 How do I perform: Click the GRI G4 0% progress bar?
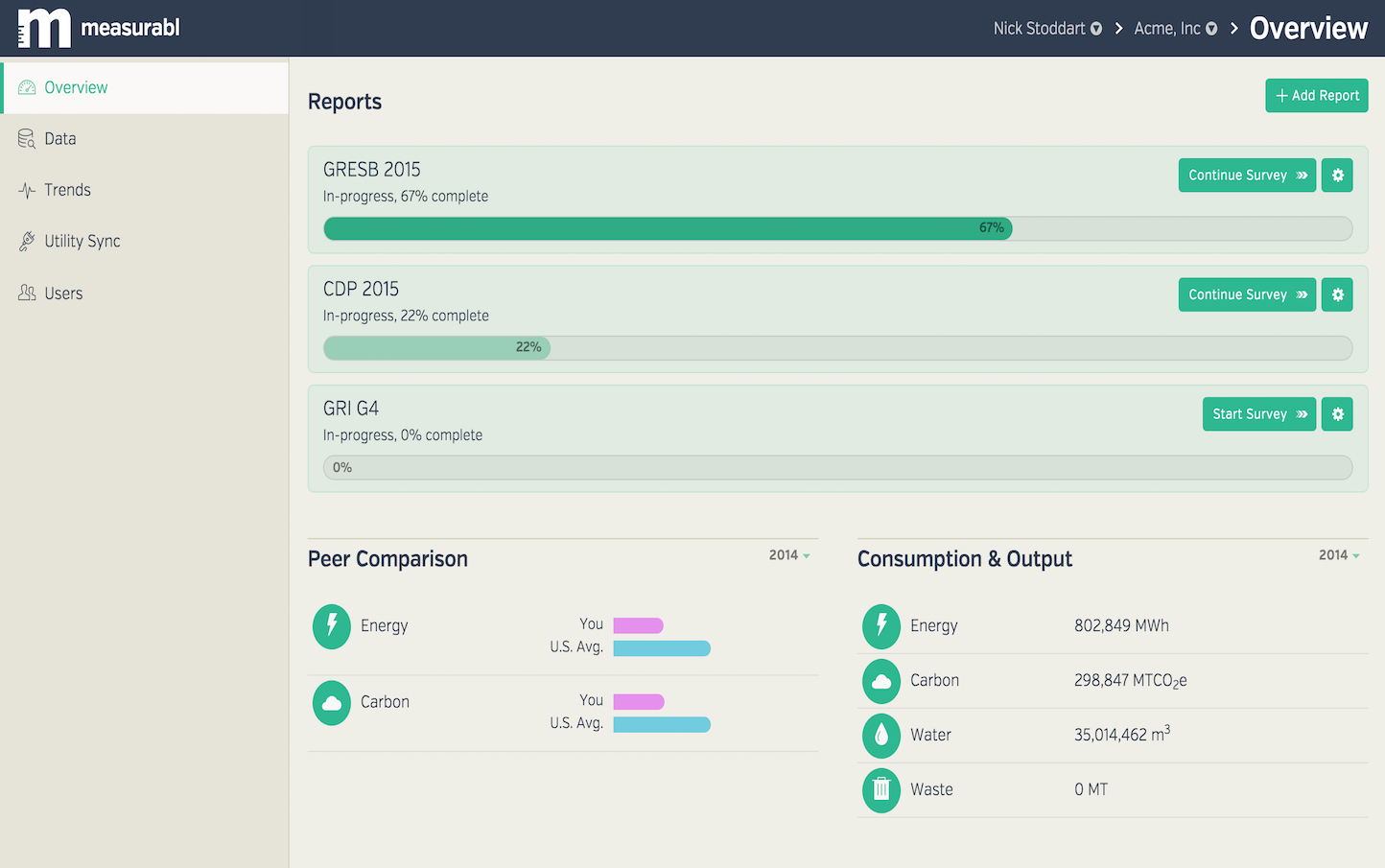(838, 468)
